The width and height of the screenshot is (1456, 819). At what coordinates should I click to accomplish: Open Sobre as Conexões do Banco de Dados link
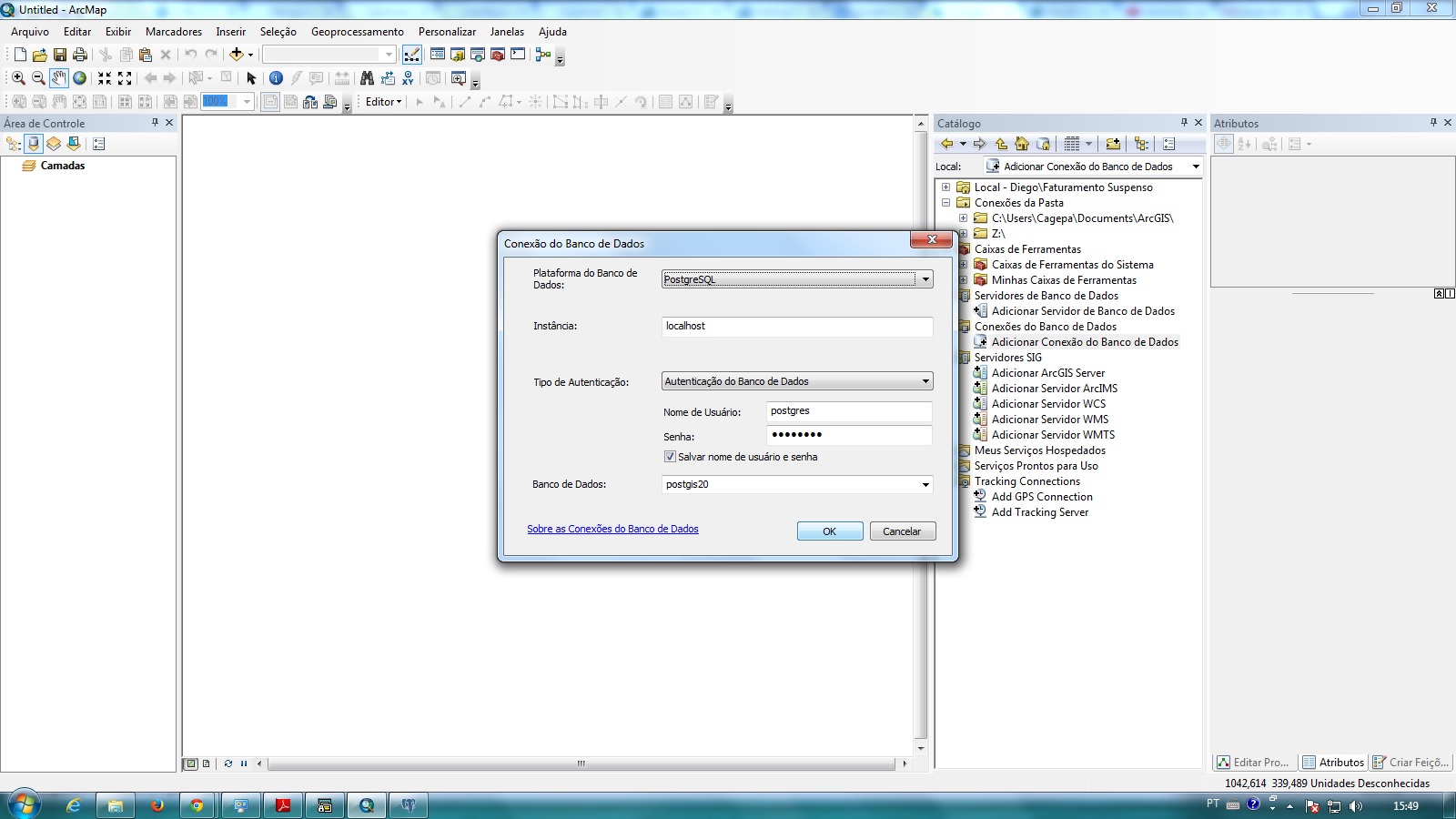pos(613,529)
